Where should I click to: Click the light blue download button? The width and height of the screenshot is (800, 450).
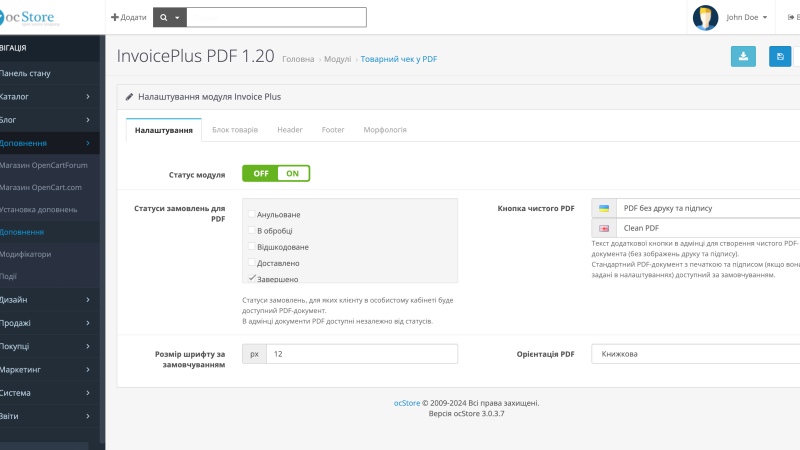[x=743, y=57]
